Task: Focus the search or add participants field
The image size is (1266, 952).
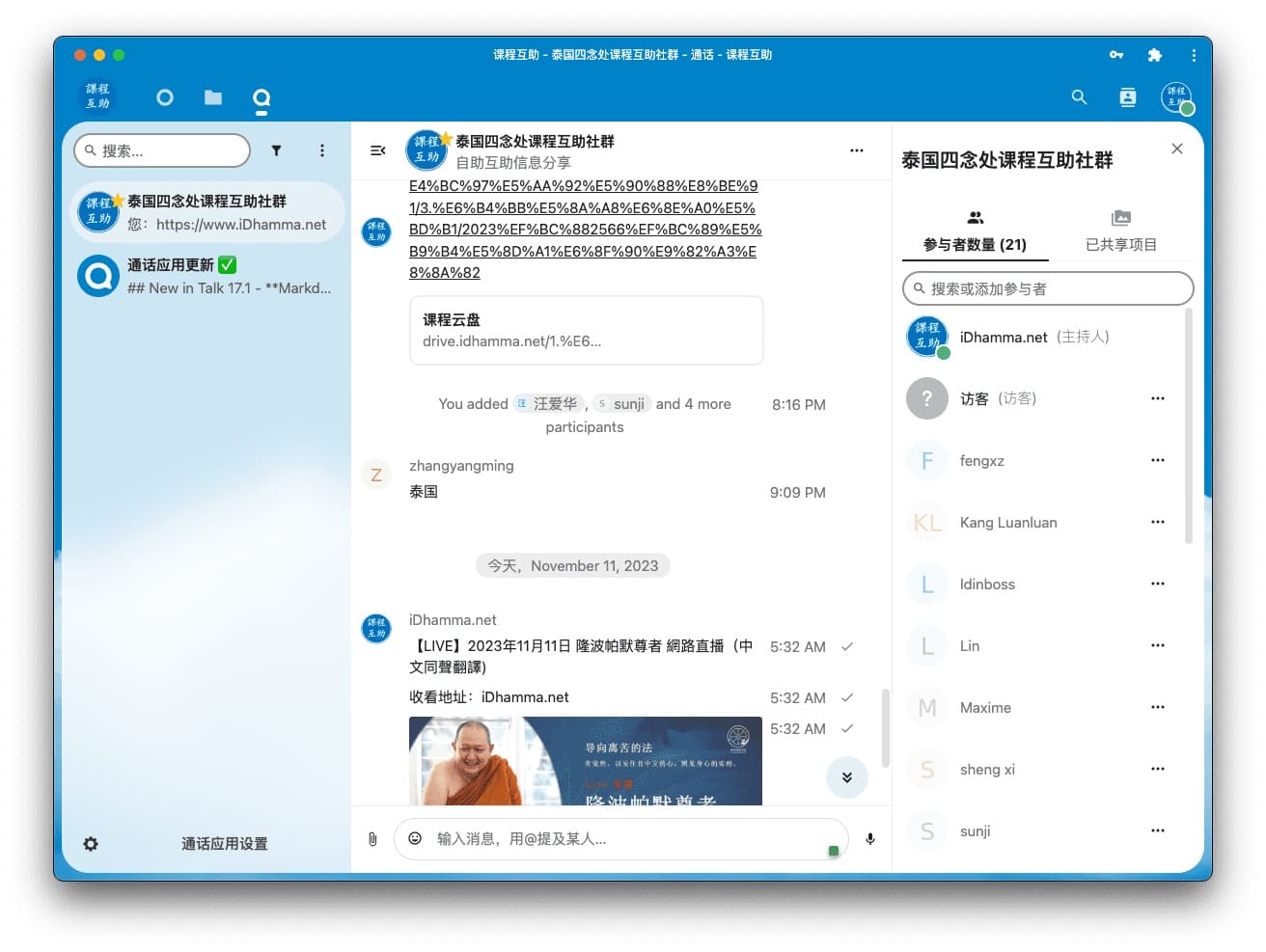Action: 1048,288
